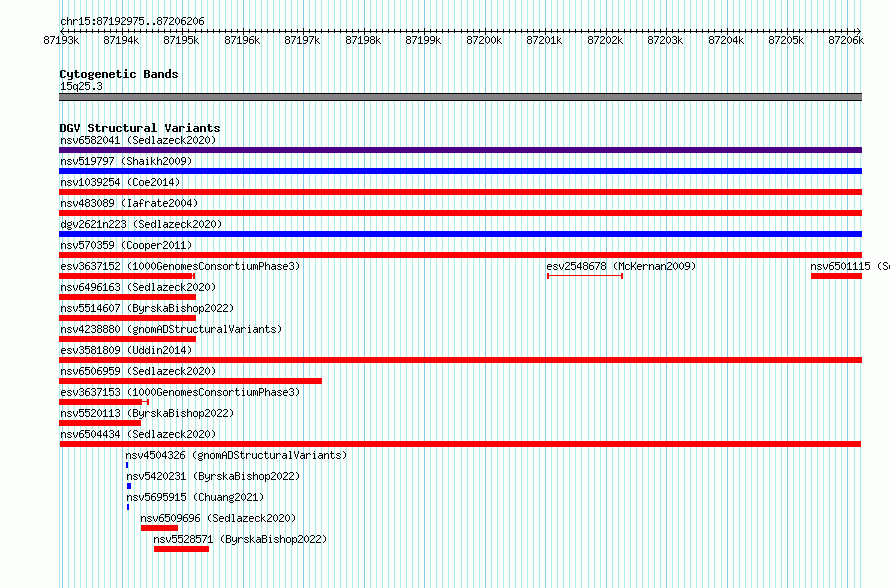This screenshot has height=588, width=890.
Task: Click the 87197k ruler tick label
Action: [302, 40]
